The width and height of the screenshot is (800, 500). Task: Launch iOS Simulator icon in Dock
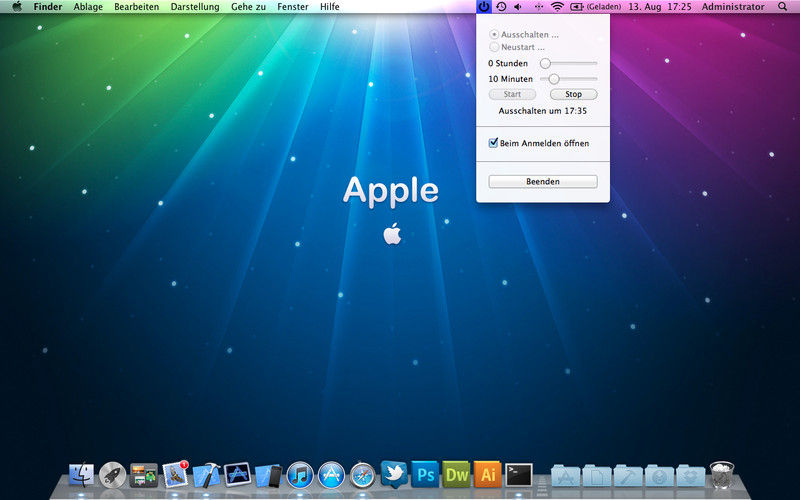(269, 476)
